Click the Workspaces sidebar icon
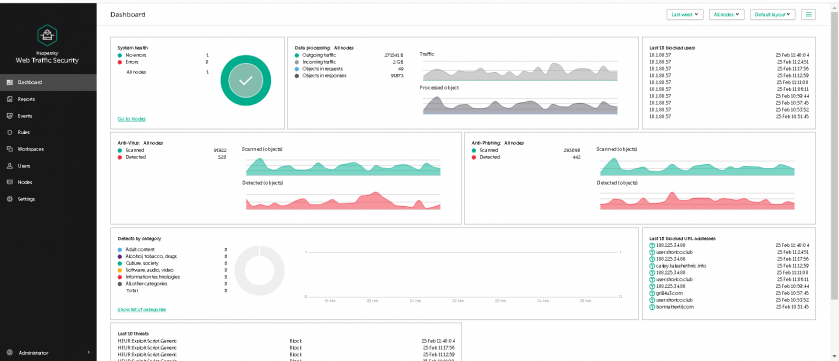The width and height of the screenshot is (839, 361). (x=9, y=149)
